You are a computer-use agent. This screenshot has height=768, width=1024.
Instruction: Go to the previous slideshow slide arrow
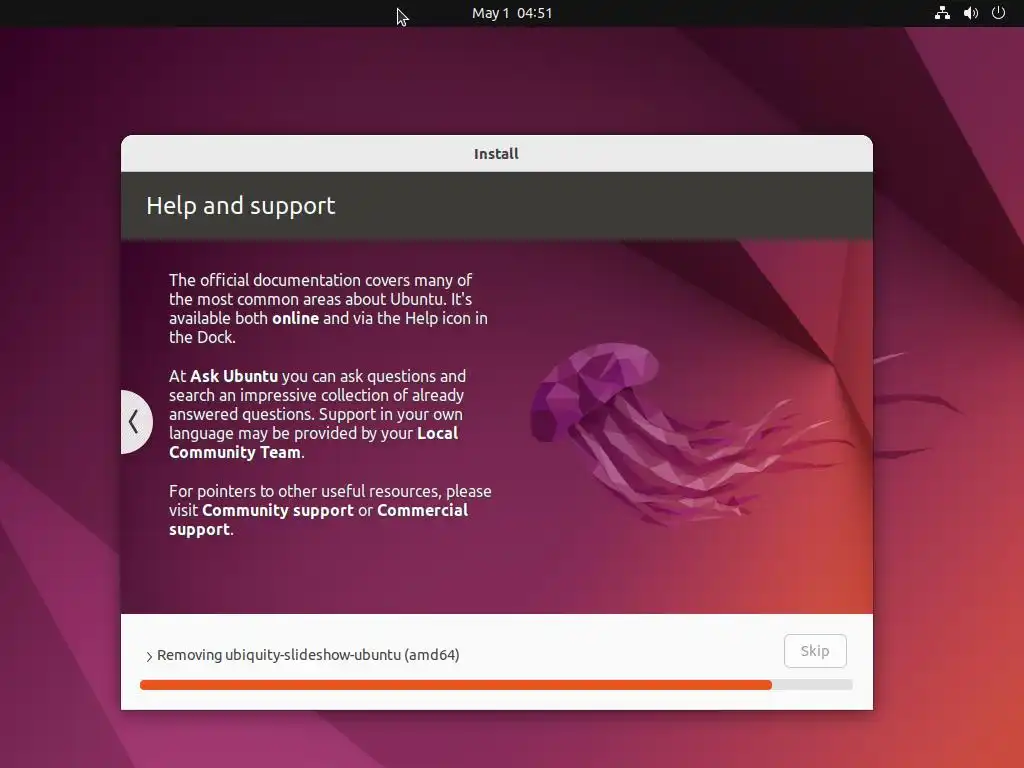point(135,422)
